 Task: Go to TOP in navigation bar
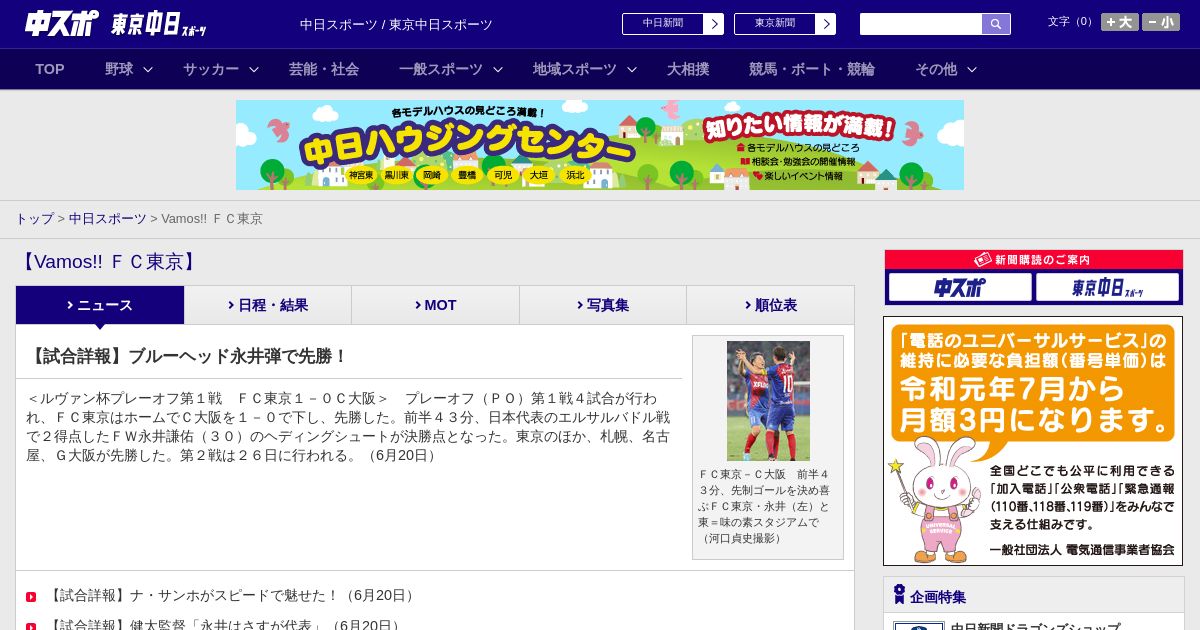[x=50, y=69]
